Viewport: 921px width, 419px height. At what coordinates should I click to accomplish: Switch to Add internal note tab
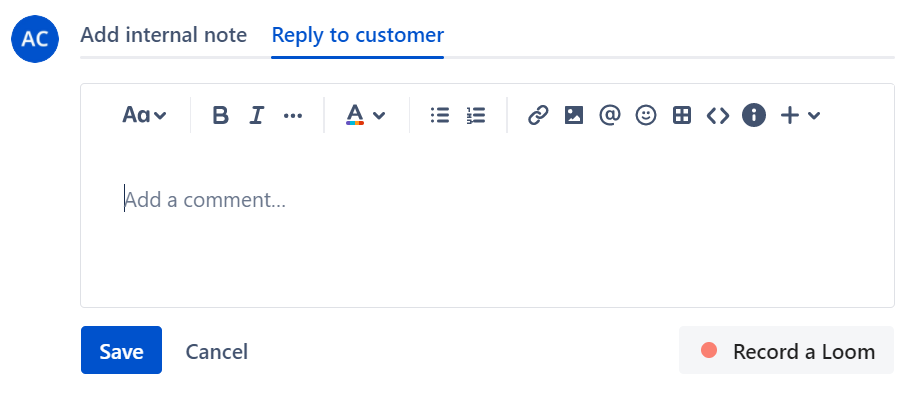pos(163,35)
